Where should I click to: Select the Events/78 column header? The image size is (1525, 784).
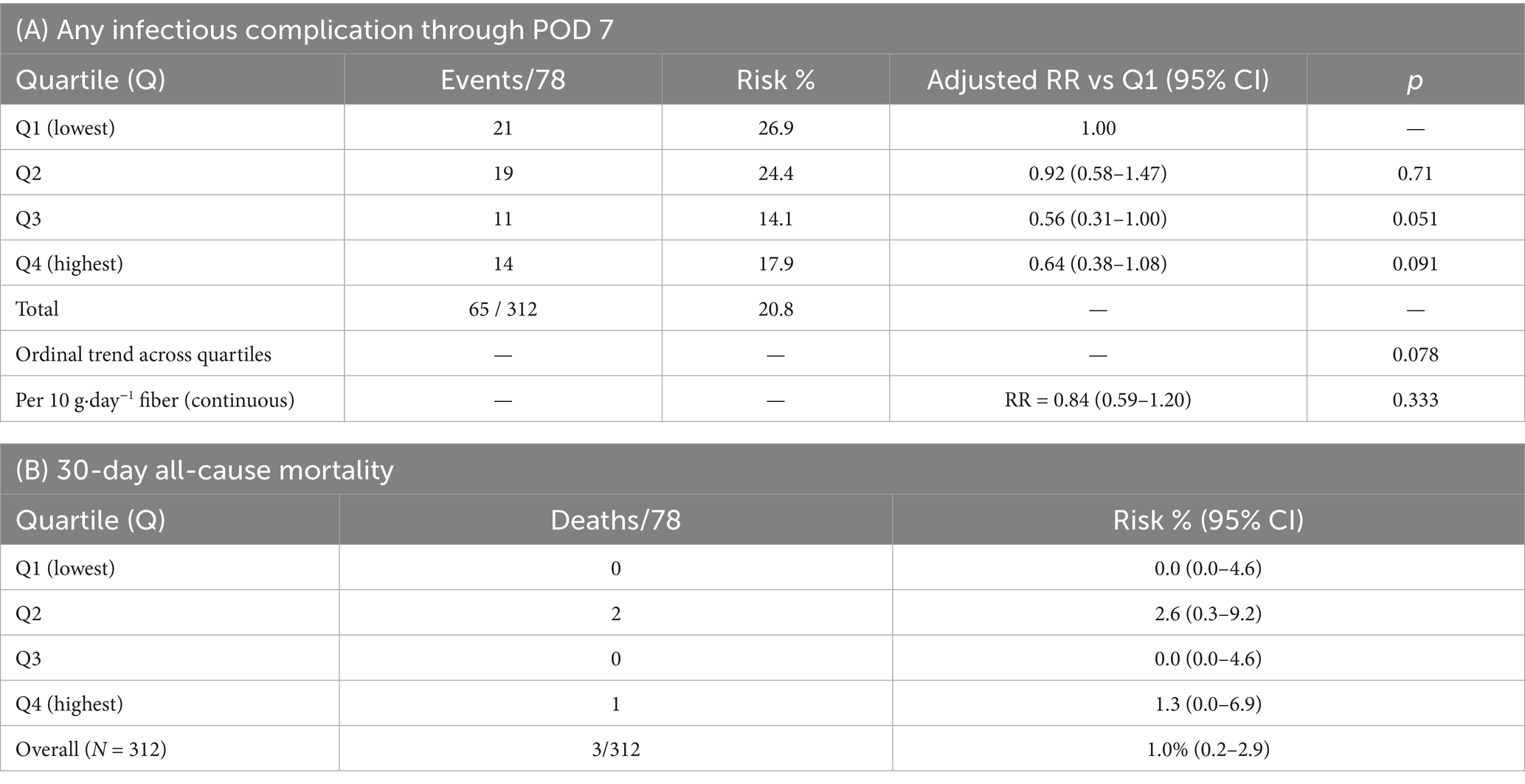(x=502, y=80)
